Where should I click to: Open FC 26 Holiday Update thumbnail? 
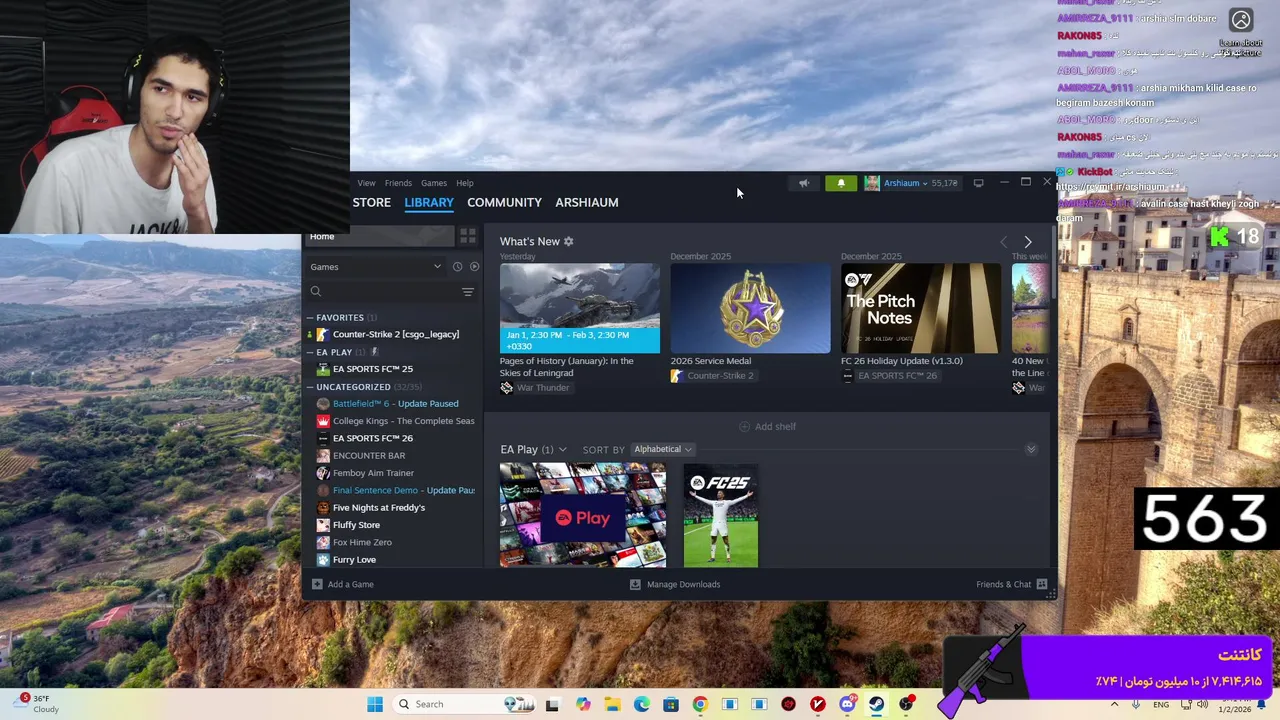click(x=921, y=308)
